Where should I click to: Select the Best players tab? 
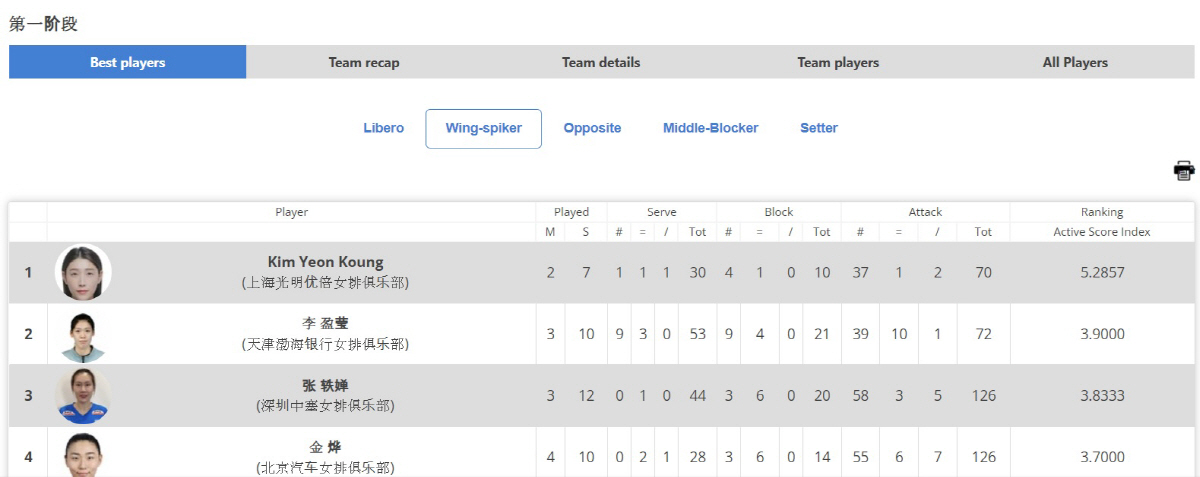[x=128, y=62]
